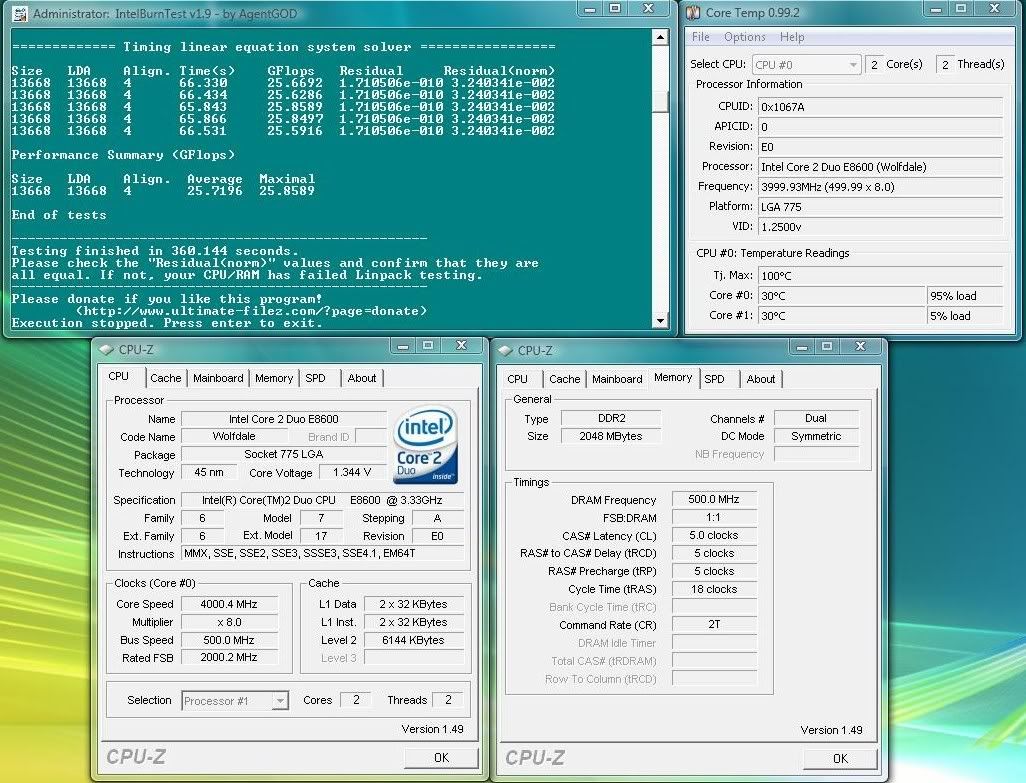The height and width of the screenshot is (783, 1026).
Task: Click OK in the right CPU-Z window
Action: [x=841, y=758]
